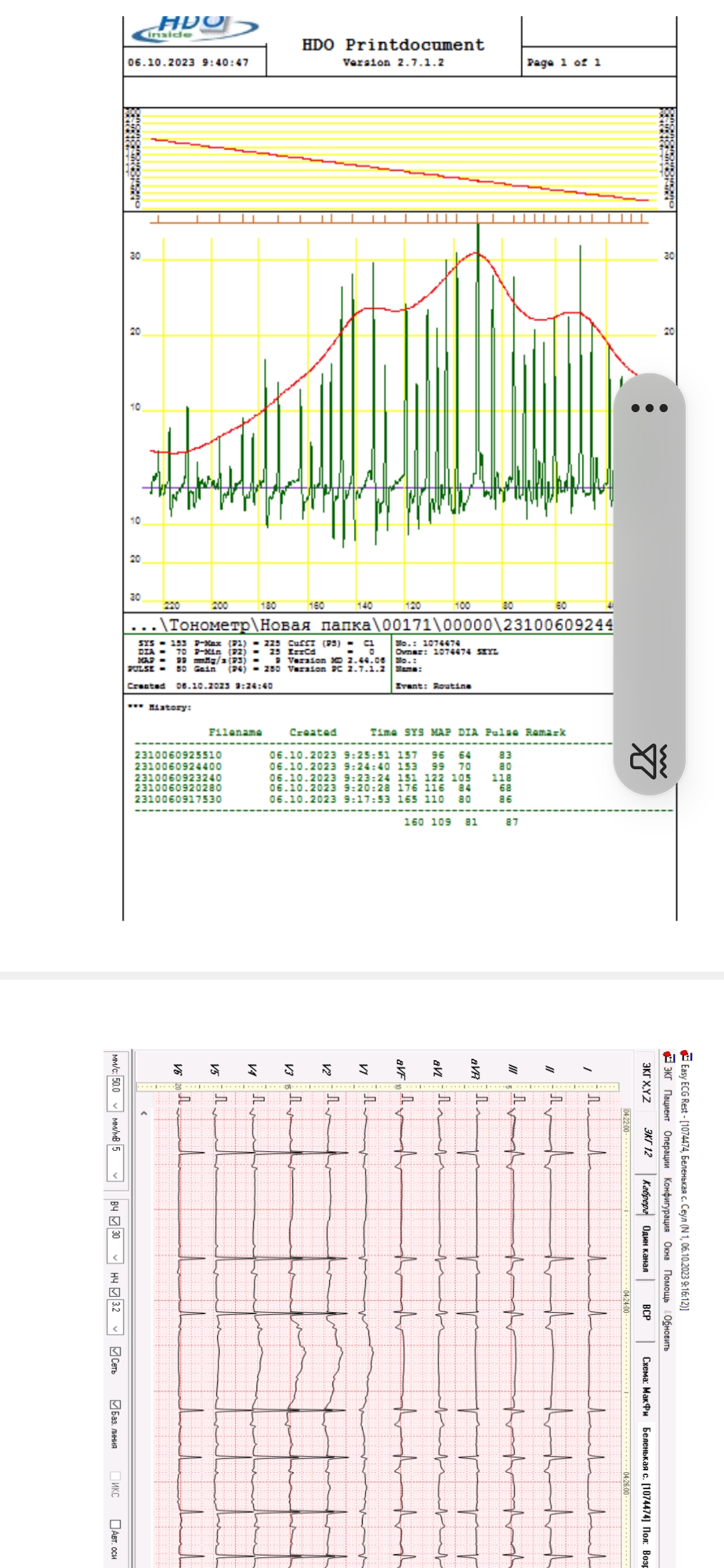Toggle the Баз. линия checkbox
724x1568 pixels.
click(115, 1404)
